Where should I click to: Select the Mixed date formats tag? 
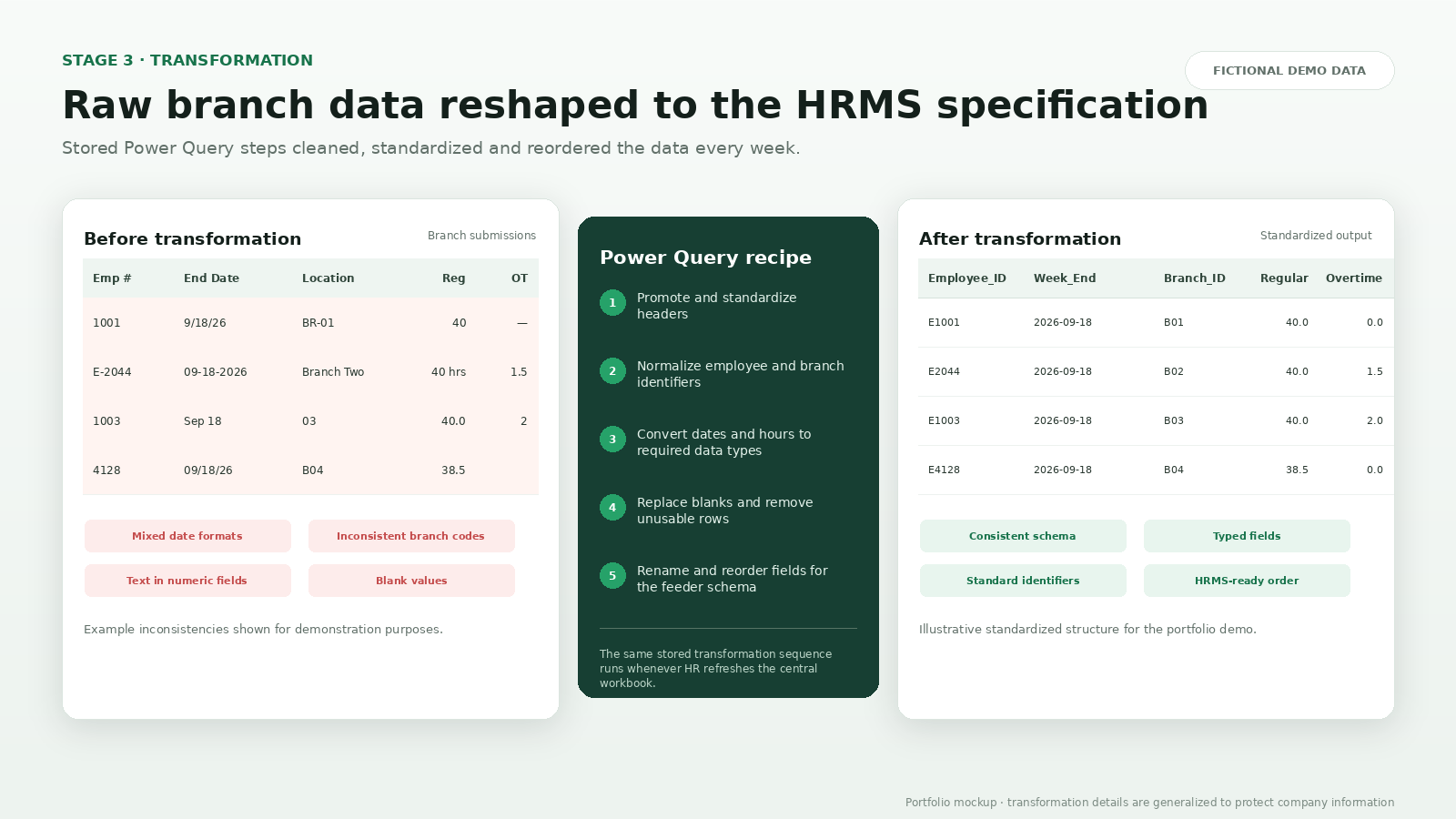pyautogui.click(x=187, y=536)
